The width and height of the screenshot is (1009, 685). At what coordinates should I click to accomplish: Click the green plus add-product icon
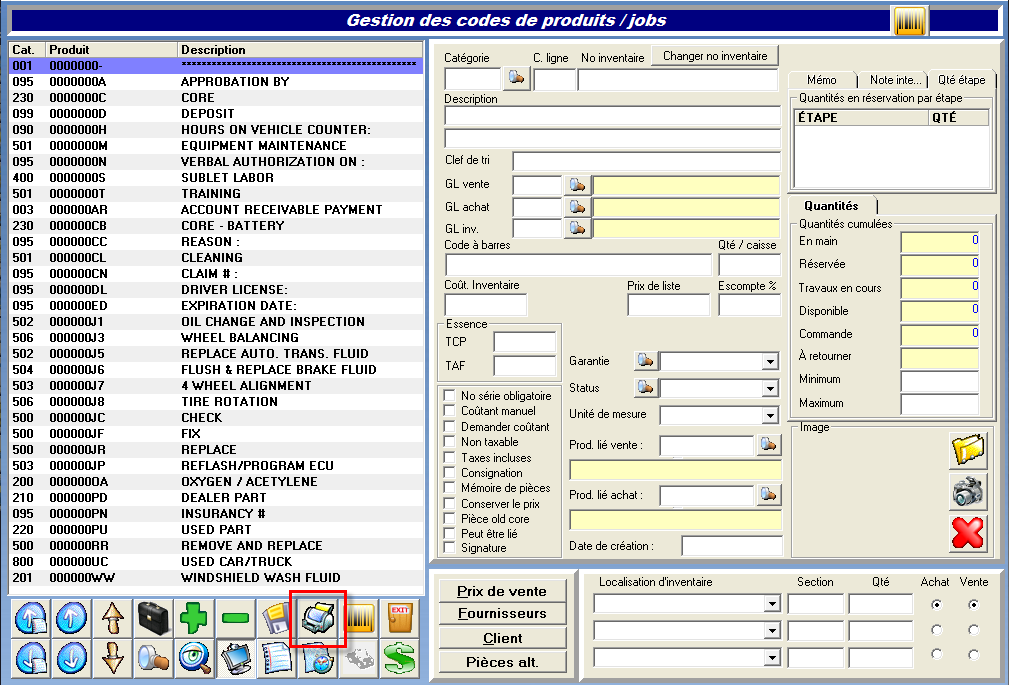pyautogui.click(x=193, y=619)
